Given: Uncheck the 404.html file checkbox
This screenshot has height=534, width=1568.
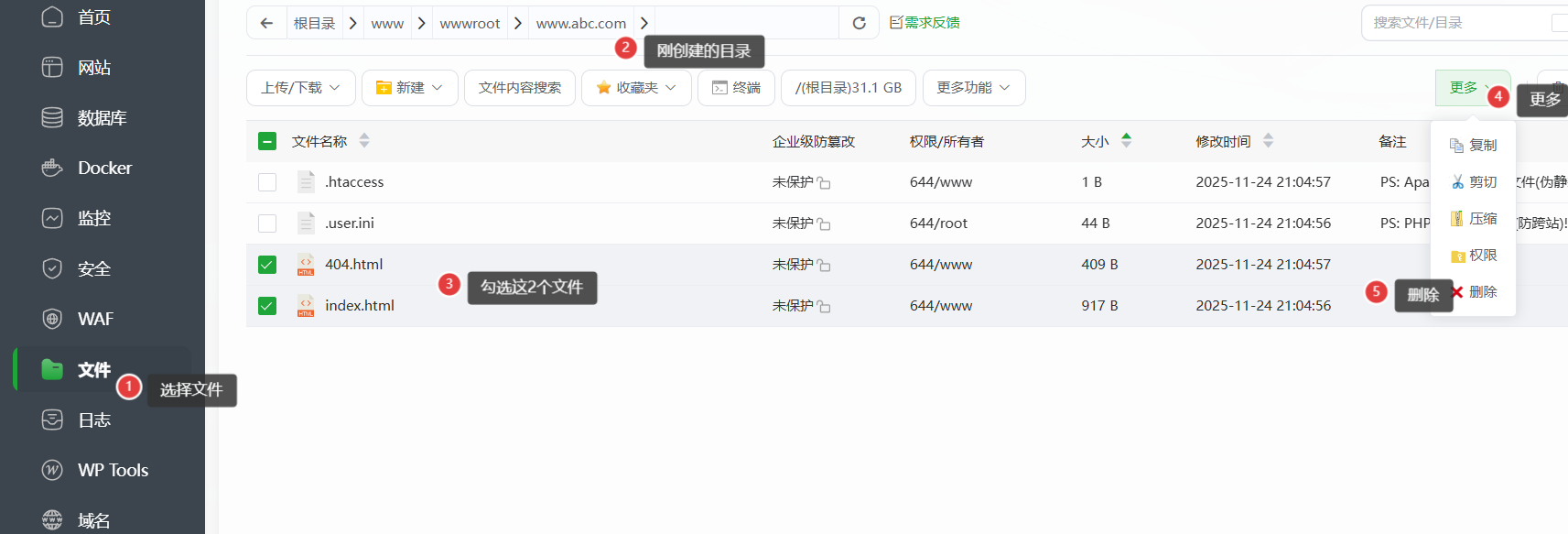Looking at the screenshot, I should point(267,265).
